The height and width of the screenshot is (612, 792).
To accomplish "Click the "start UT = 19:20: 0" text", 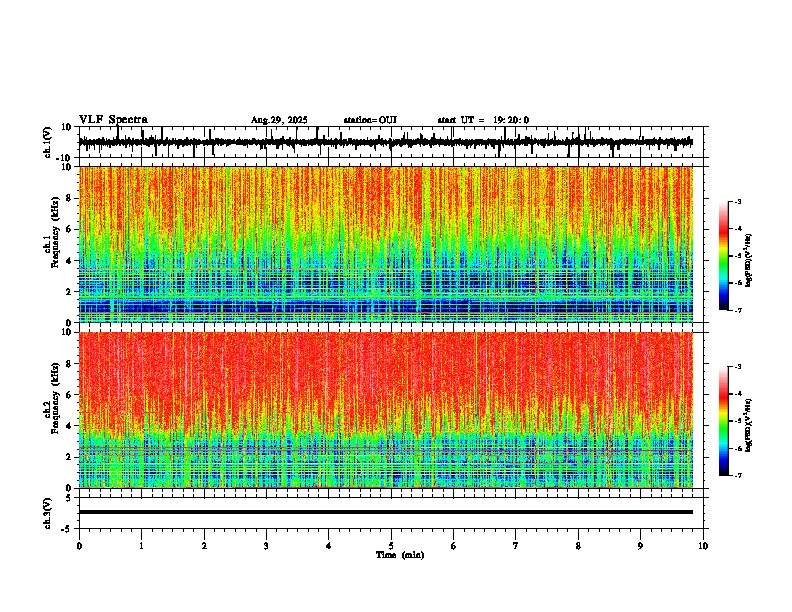I will pos(483,120).
